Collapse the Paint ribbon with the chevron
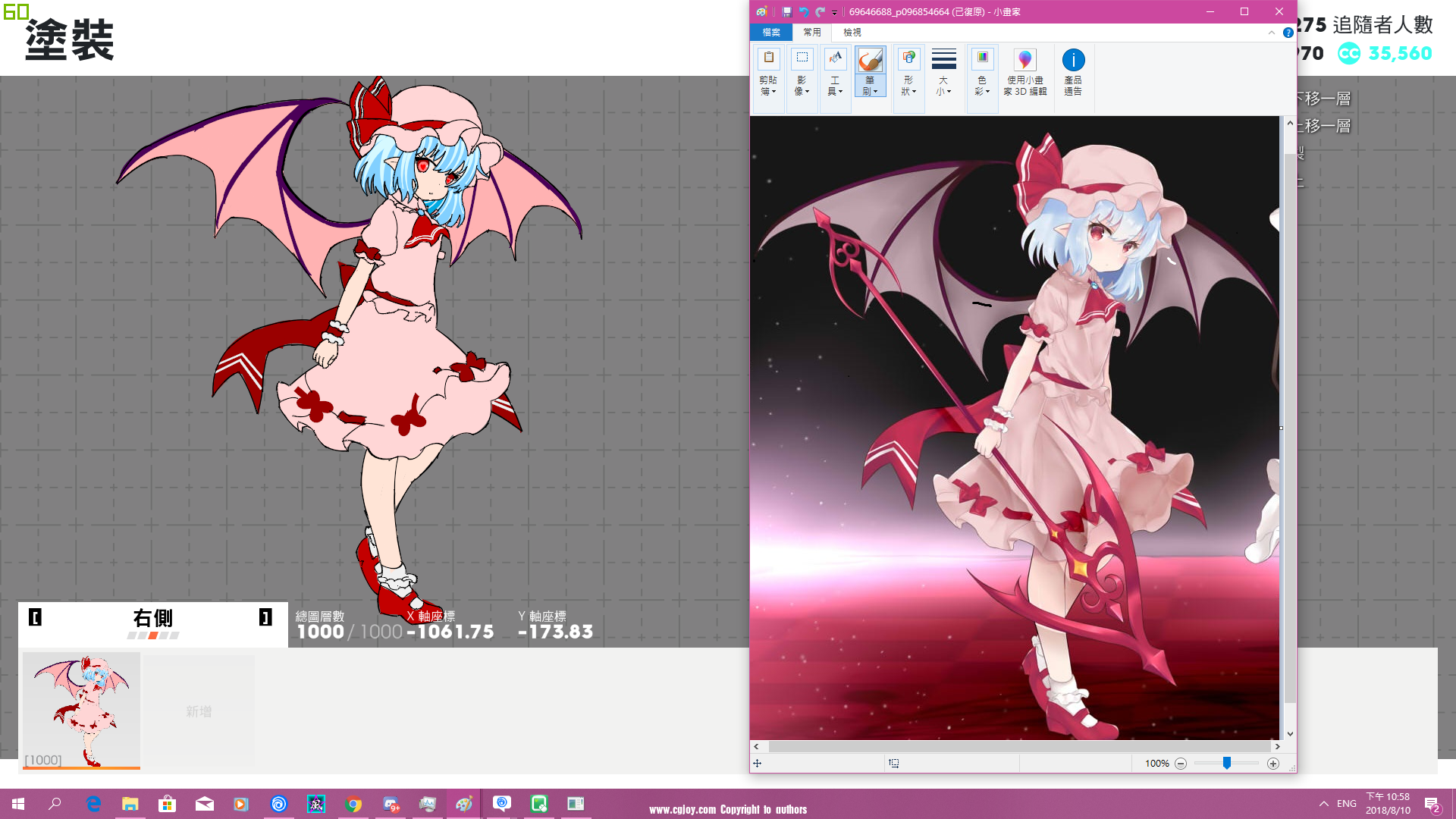Image resolution: width=1456 pixels, height=819 pixels. tap(1272, 33)
